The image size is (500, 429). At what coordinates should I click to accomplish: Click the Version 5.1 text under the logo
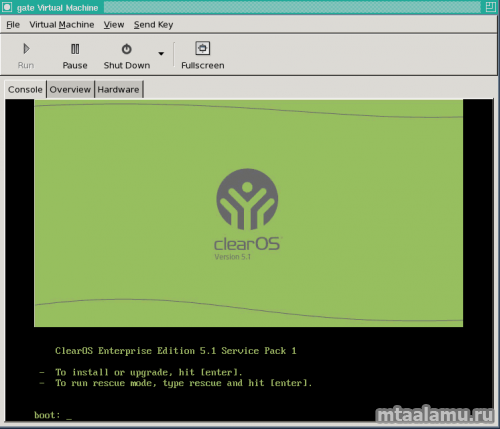pos(232,257)
